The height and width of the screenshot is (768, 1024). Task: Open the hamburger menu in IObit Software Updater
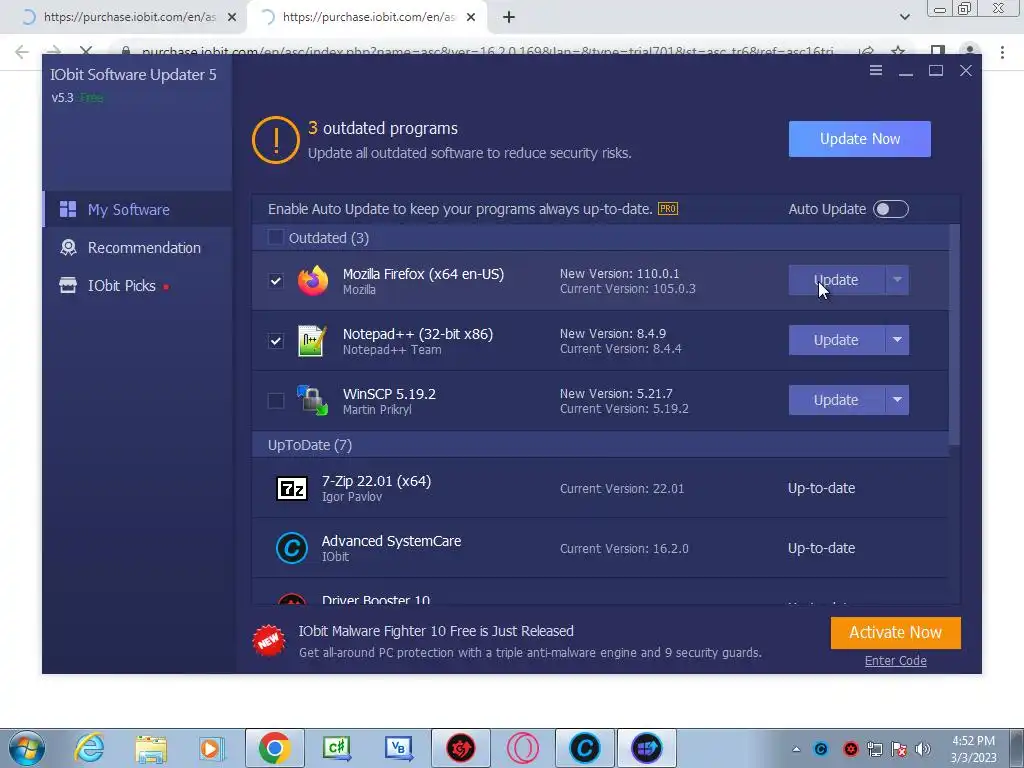tap(876, 71)
